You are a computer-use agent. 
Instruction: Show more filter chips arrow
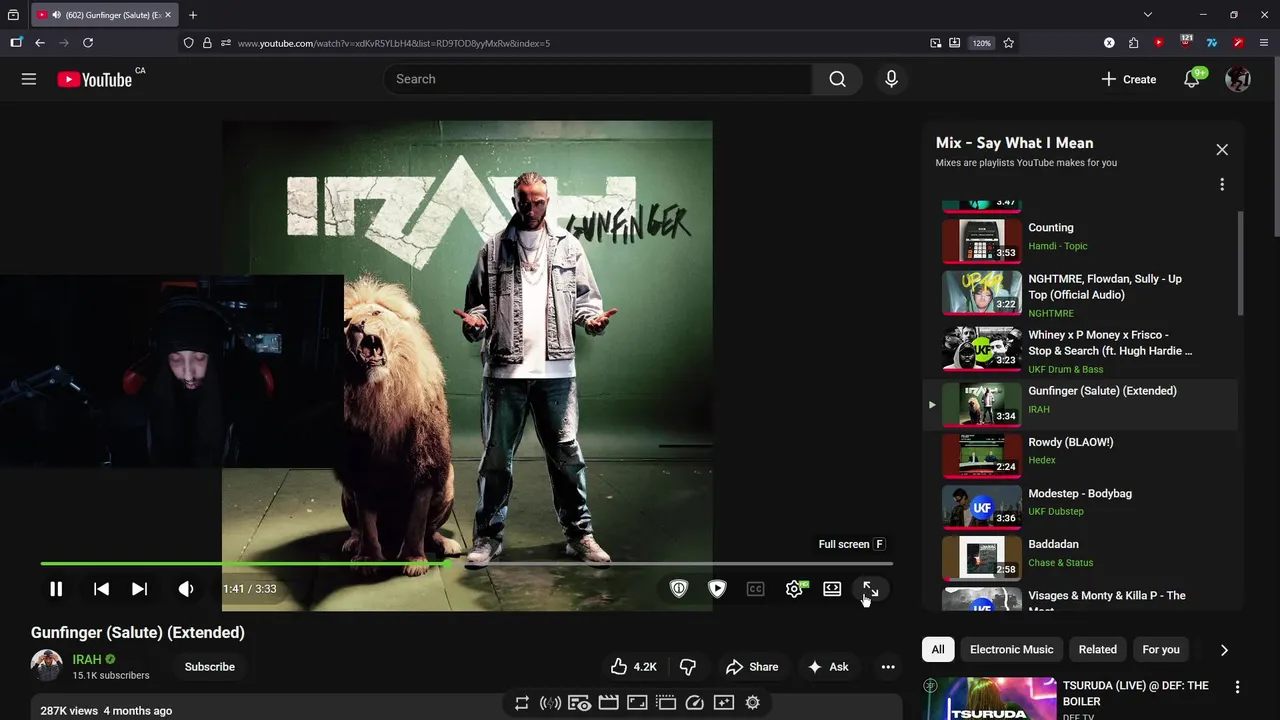click(x=1224, y=650)
